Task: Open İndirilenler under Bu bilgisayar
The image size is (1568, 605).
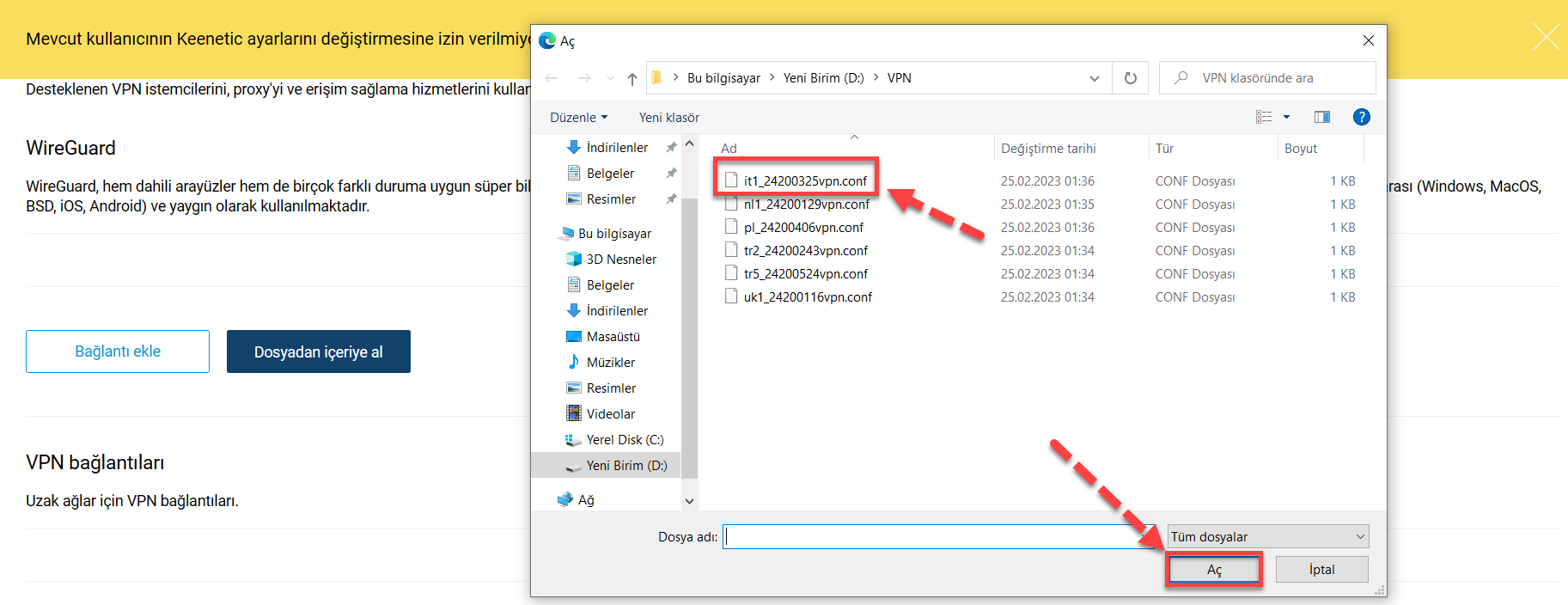Action: point(617,311)
